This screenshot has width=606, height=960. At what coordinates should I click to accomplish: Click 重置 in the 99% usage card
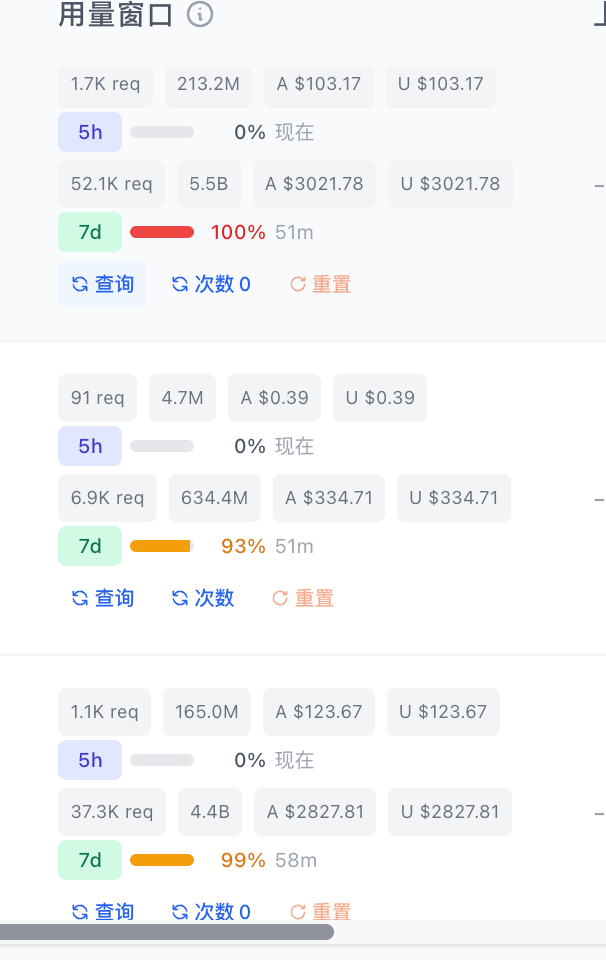[320, 912]
